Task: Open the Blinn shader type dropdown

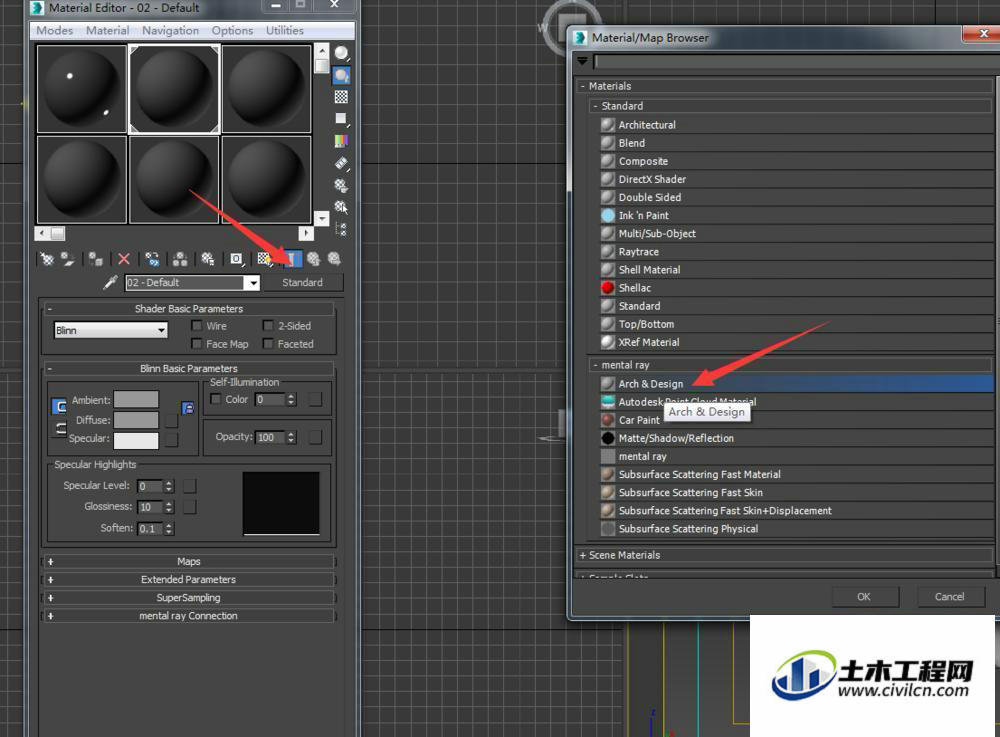Action: 111,330
